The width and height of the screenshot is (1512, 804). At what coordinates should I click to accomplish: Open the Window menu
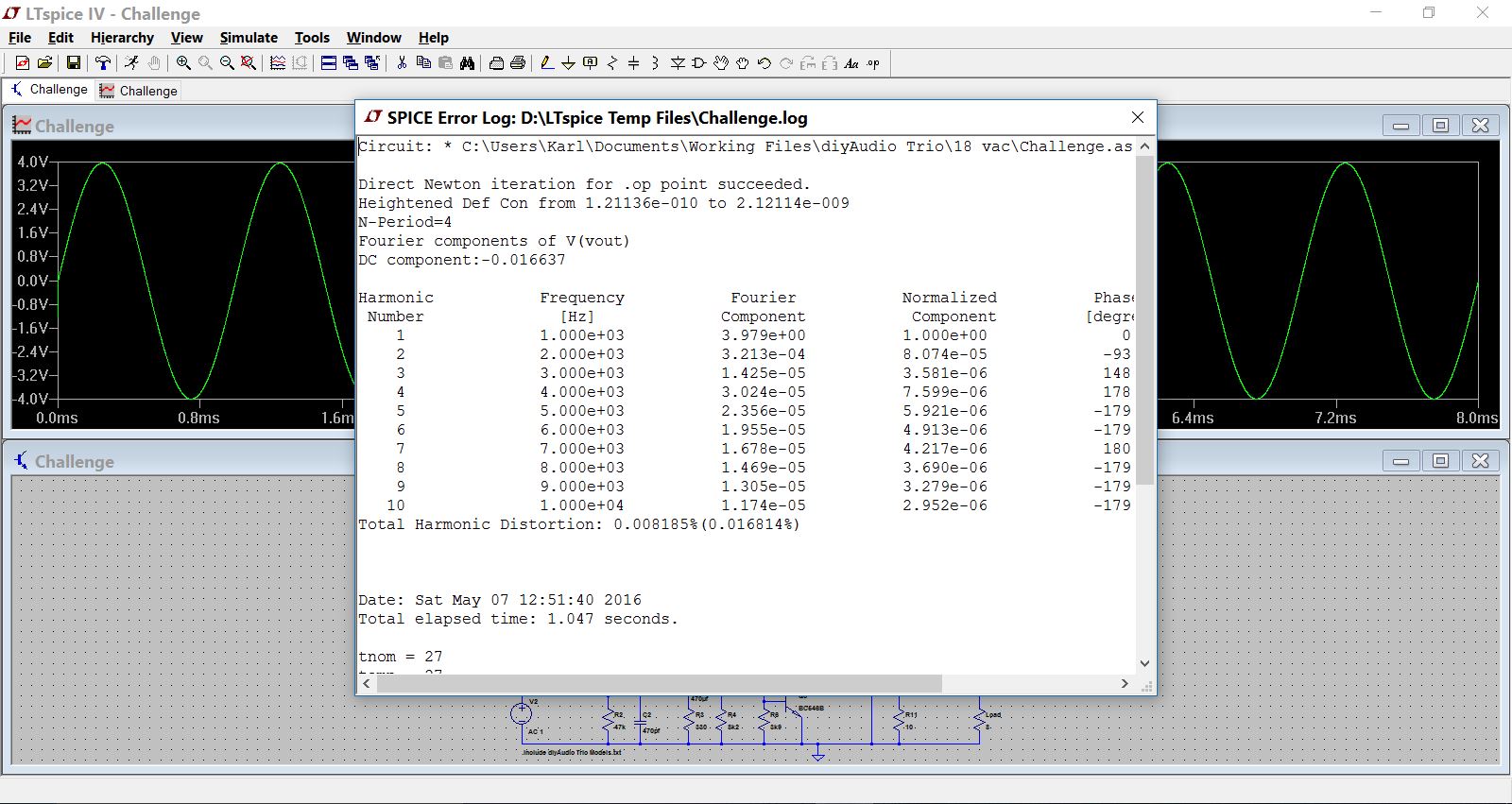(x=373, y=38)
